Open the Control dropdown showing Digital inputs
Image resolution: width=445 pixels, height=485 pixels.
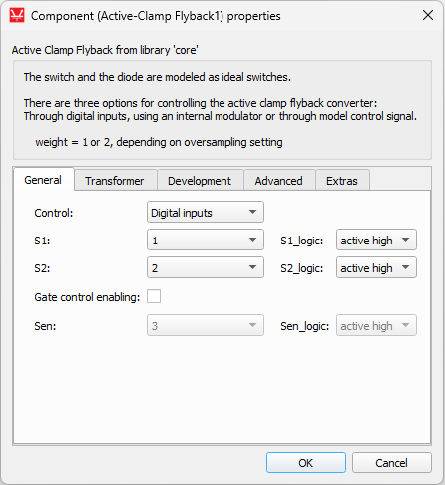point(205,212)
